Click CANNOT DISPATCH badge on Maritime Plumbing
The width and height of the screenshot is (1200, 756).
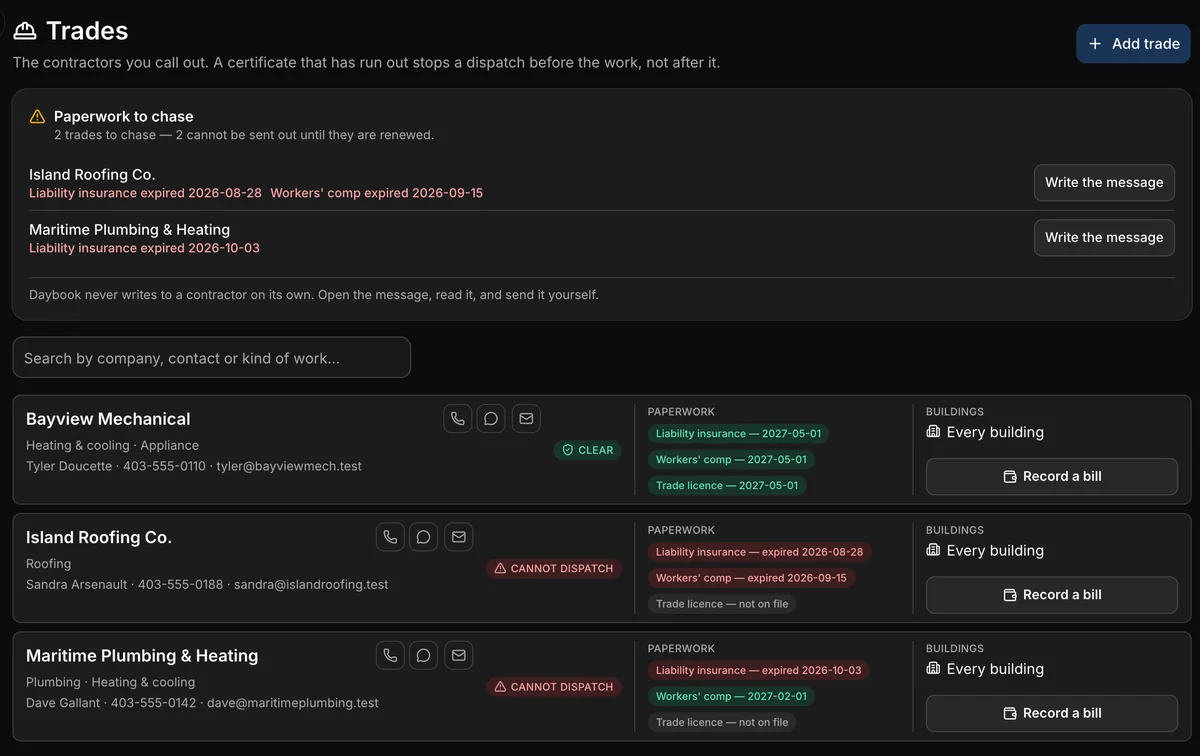(554, 687)
